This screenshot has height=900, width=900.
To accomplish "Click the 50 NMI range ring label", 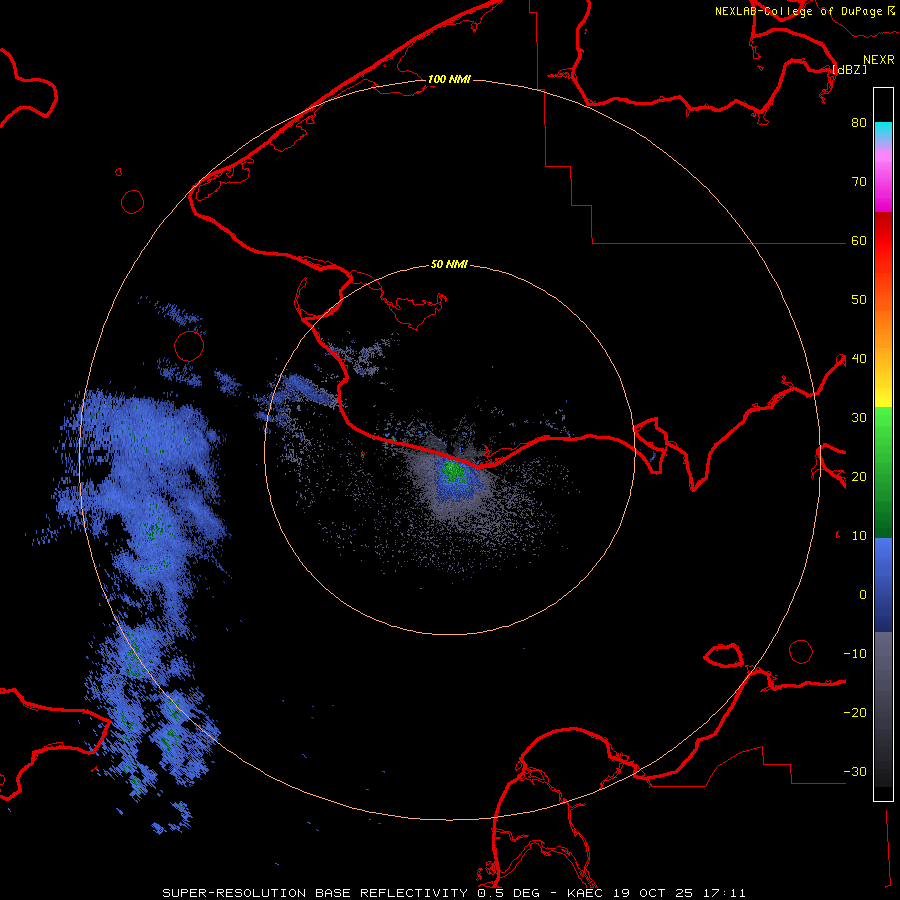I will [x=449, y=265].
